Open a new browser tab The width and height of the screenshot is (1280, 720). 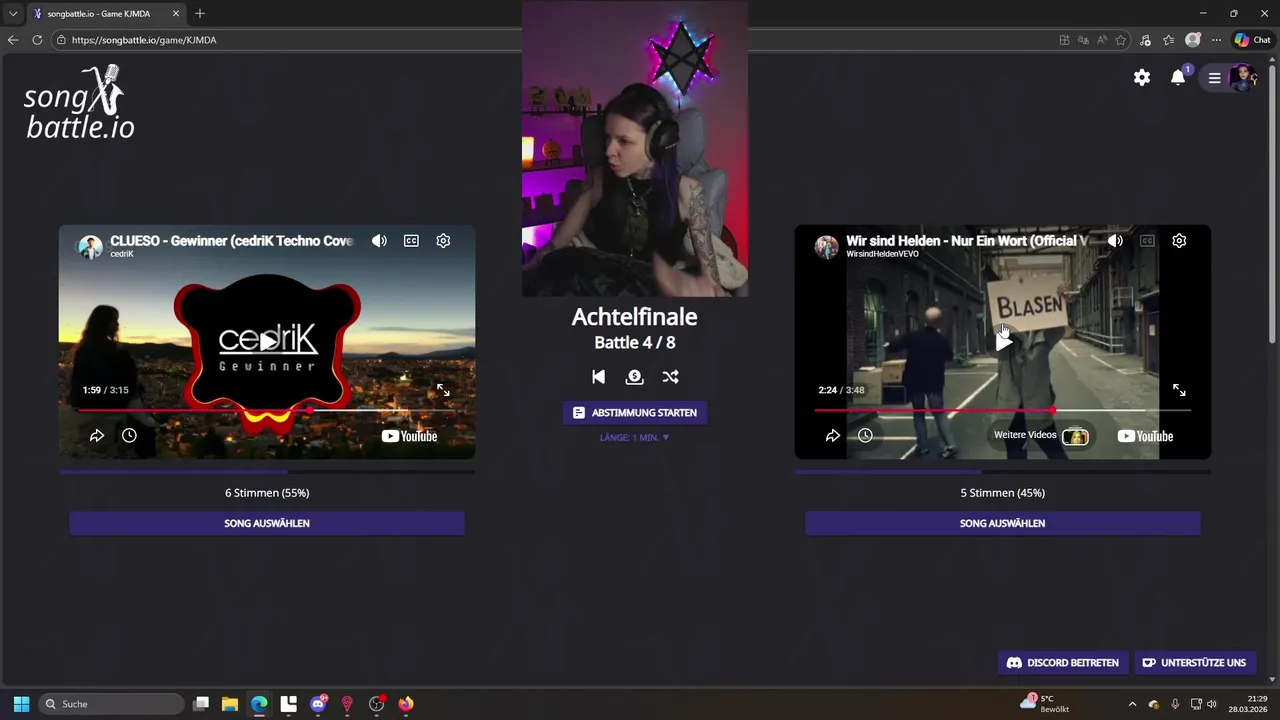(x=200, y=14)
